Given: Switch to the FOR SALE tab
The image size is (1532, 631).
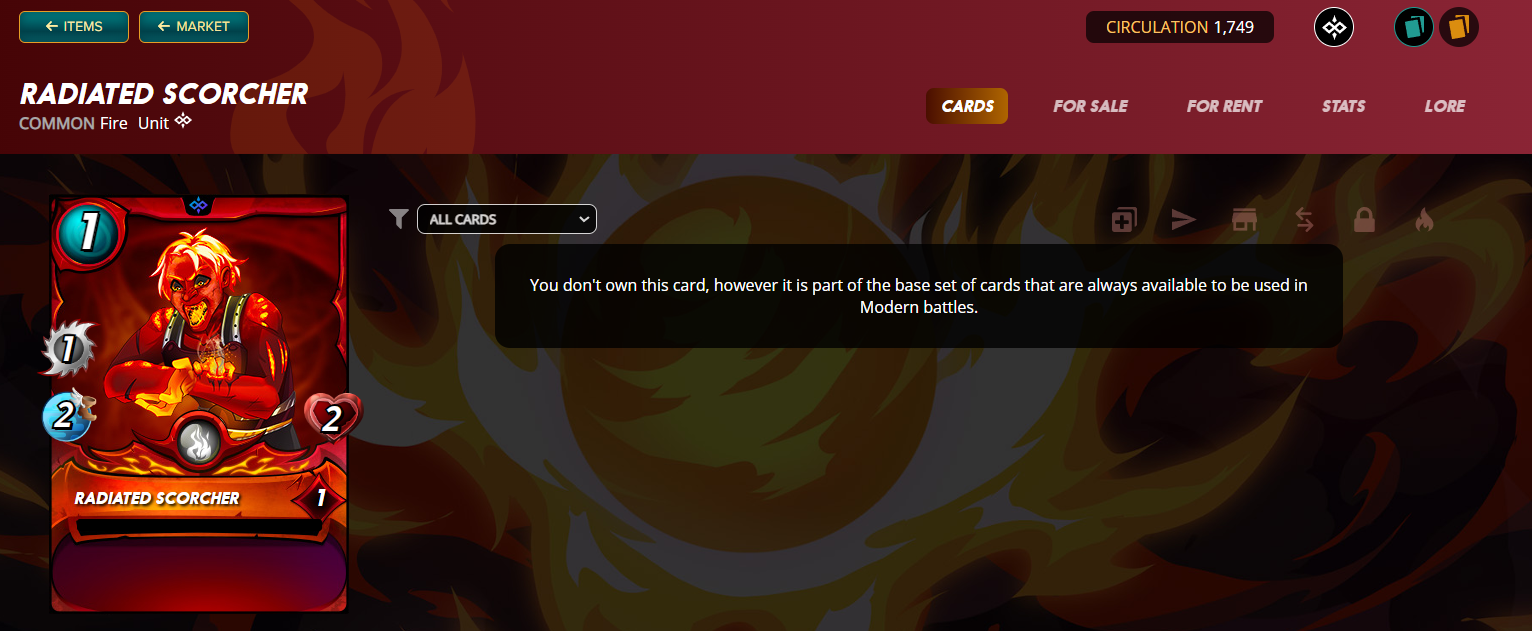Looking at the screenshot, I should tap(1090, 106).
